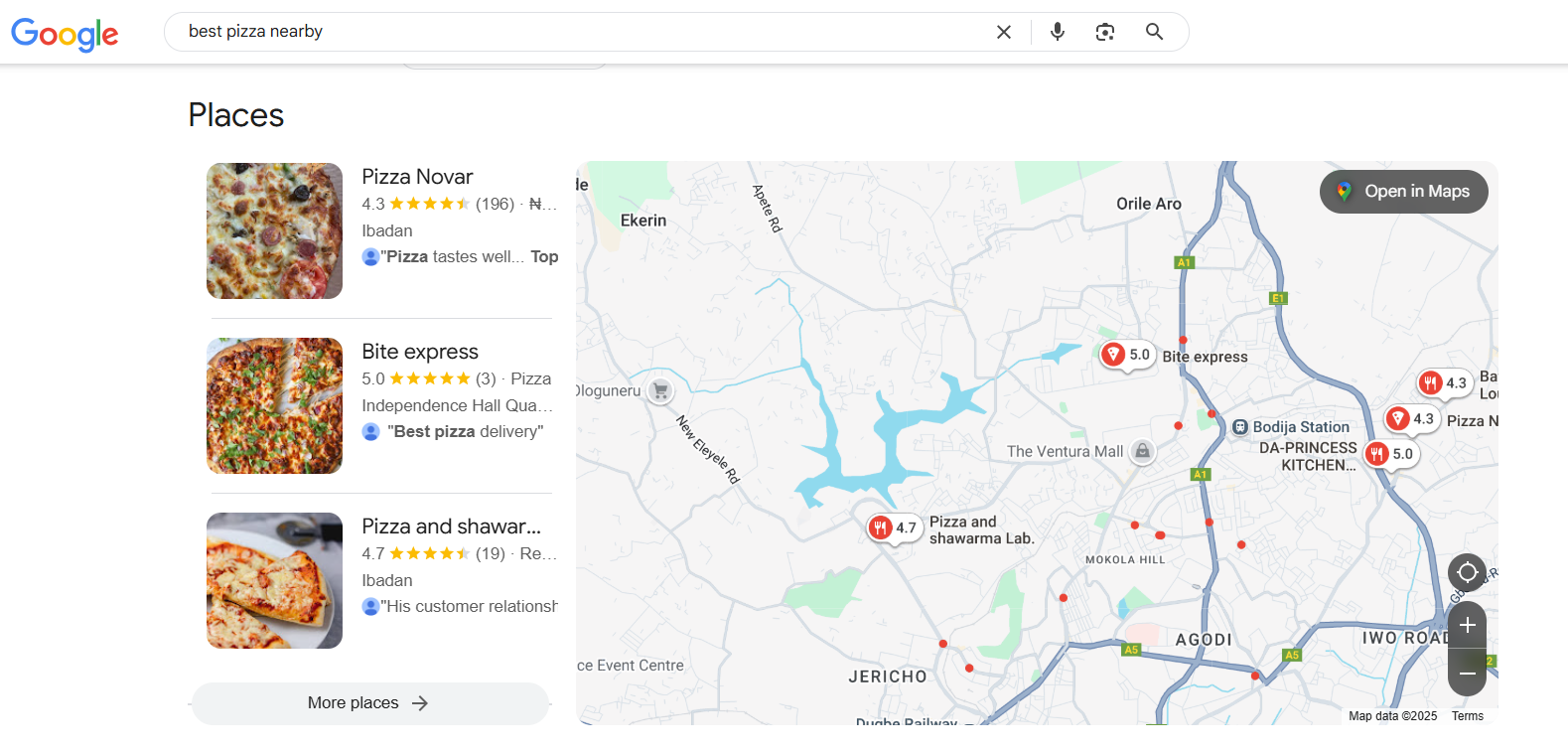Click the 'MOKOLA HILL' map label
Viewport: 1568px width, 753px height.
coord(1125,560)
